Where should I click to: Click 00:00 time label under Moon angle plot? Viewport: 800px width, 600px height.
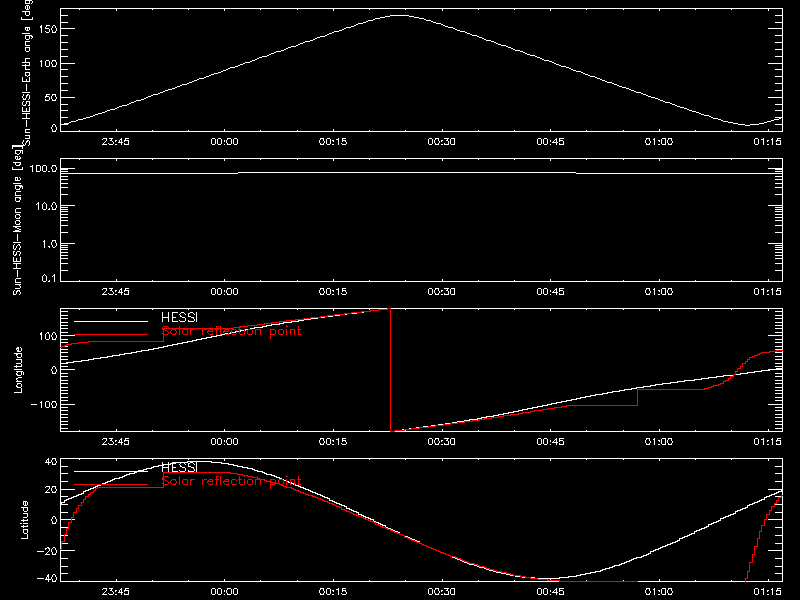[x=224, y=292]
